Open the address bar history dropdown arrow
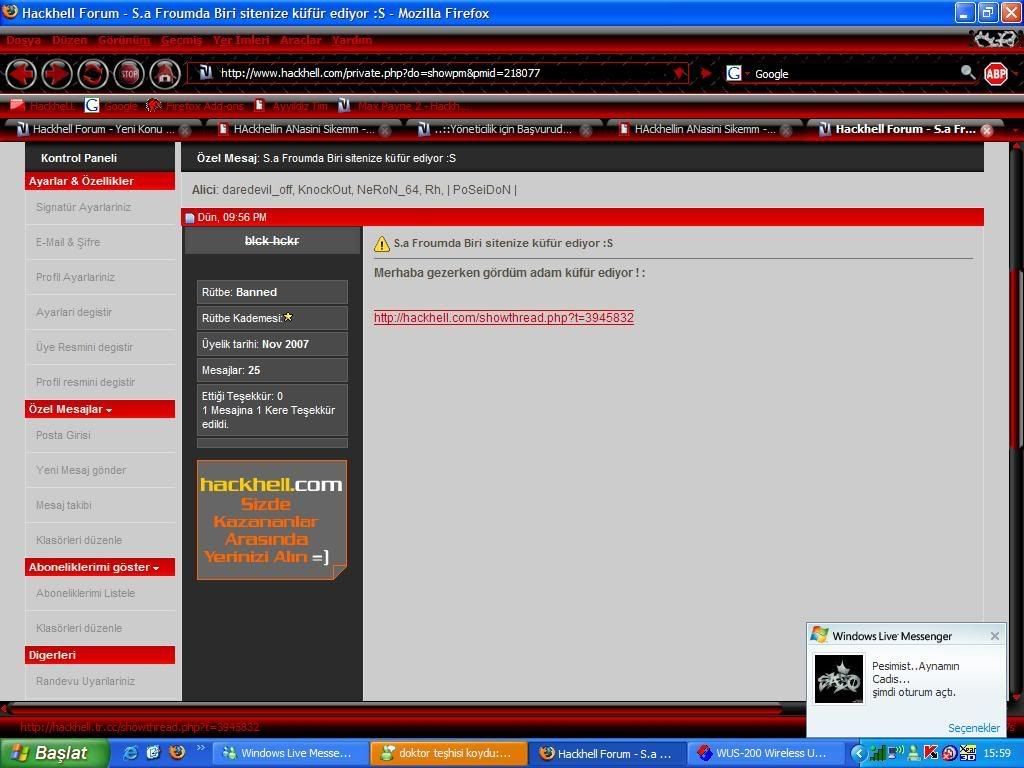 [x=679, y=73]
